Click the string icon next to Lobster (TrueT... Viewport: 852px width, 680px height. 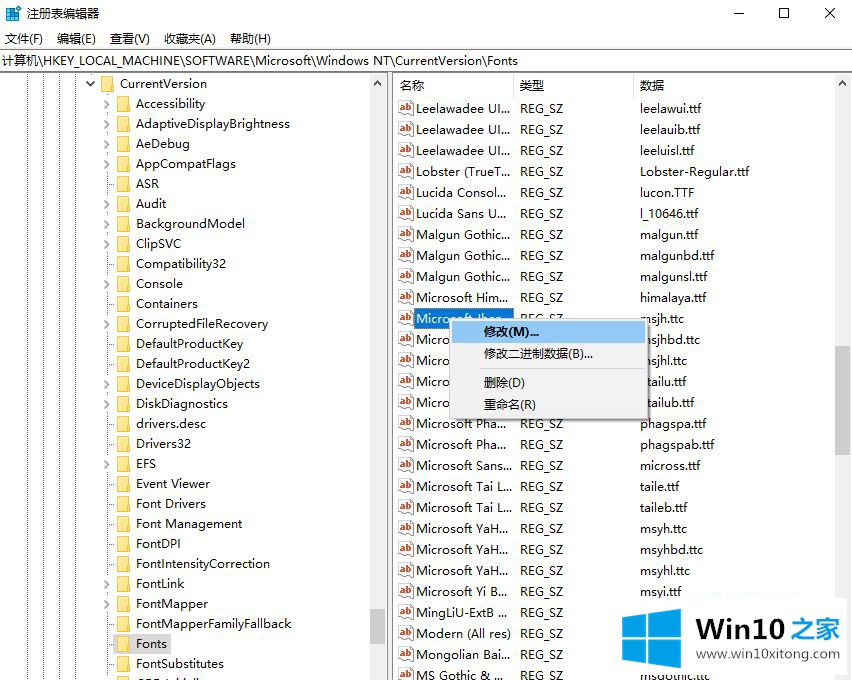tap(405, 171)
